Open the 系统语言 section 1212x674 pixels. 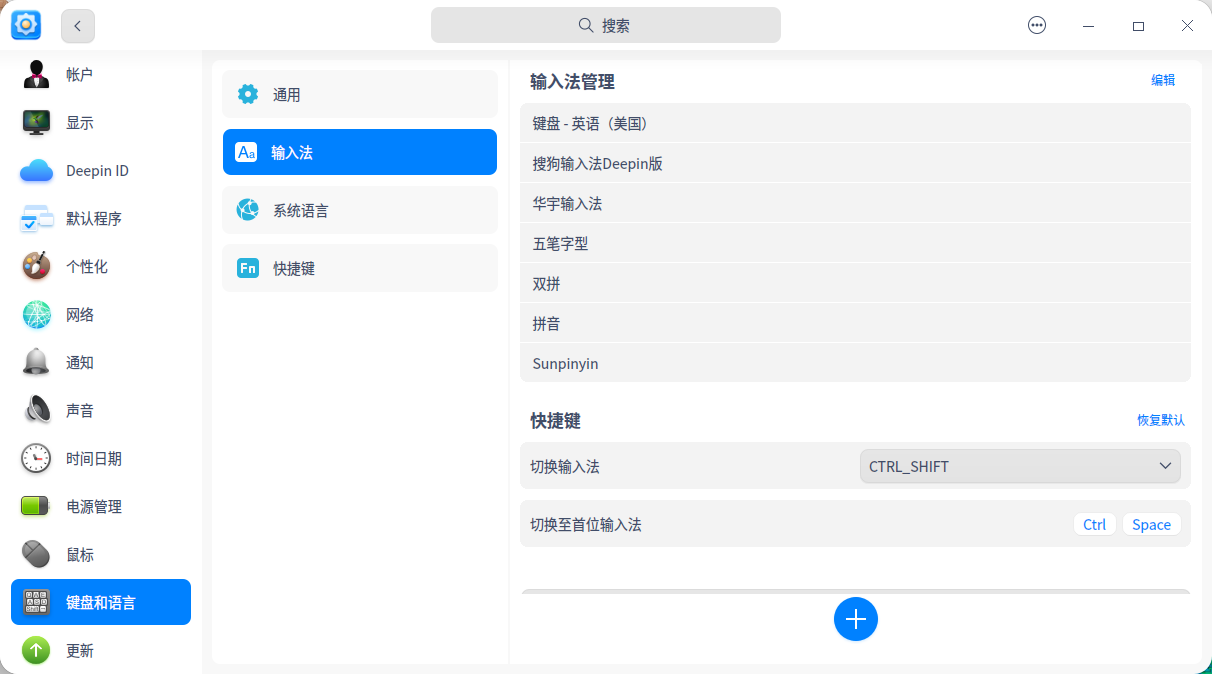(x=359, y=210)
